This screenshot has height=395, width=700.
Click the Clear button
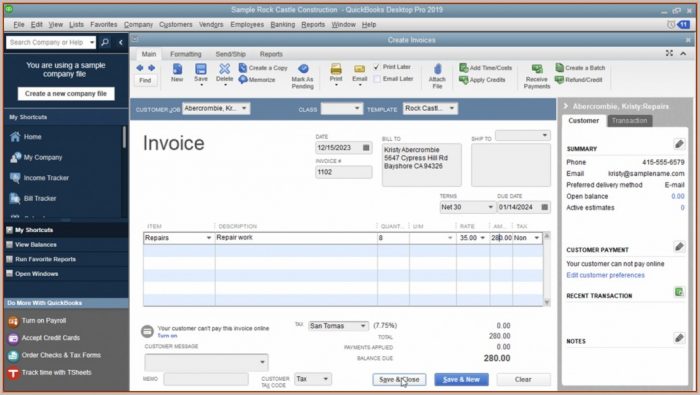tap(523, 379)
